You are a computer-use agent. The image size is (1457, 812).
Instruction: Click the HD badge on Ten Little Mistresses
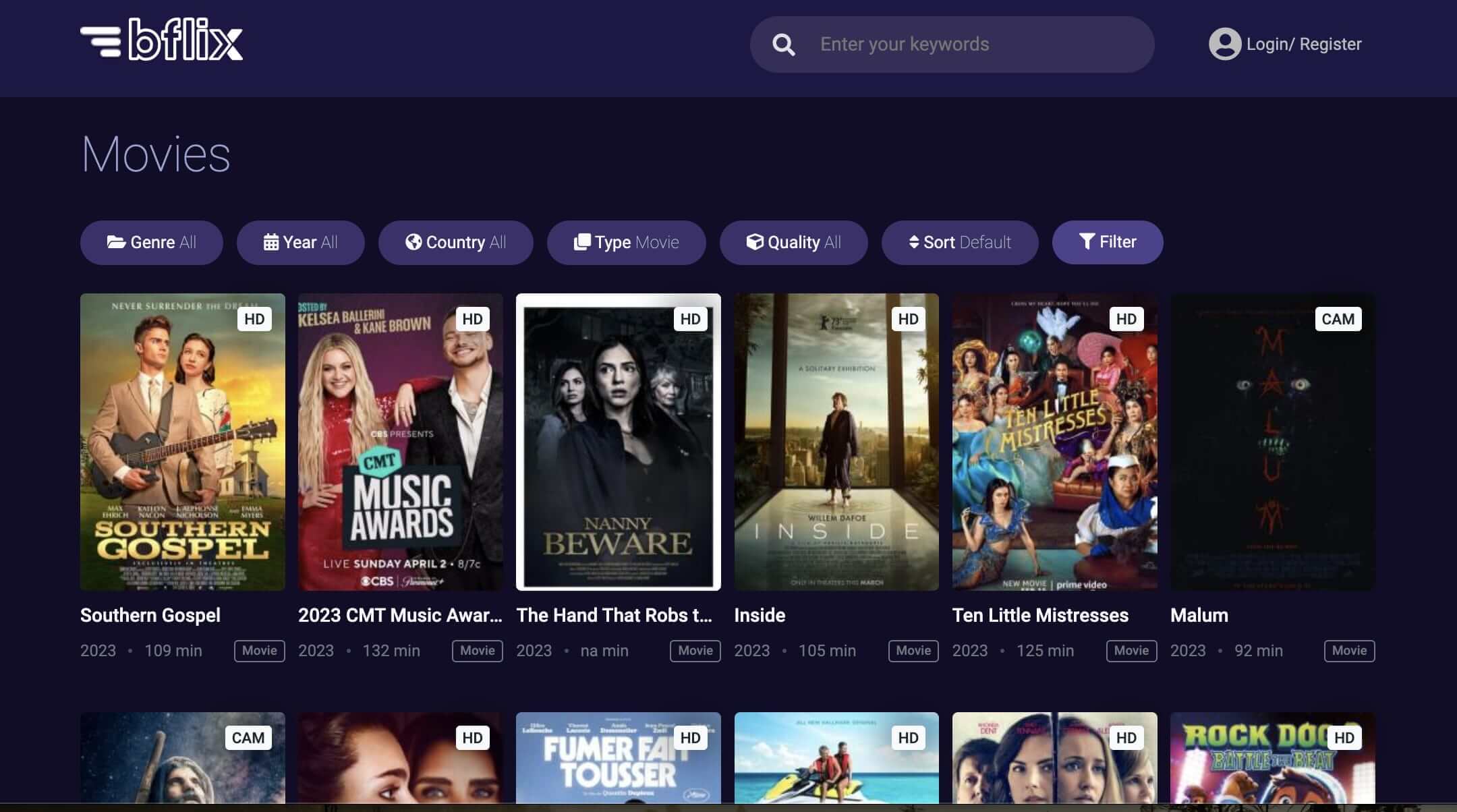point(1125,319)
